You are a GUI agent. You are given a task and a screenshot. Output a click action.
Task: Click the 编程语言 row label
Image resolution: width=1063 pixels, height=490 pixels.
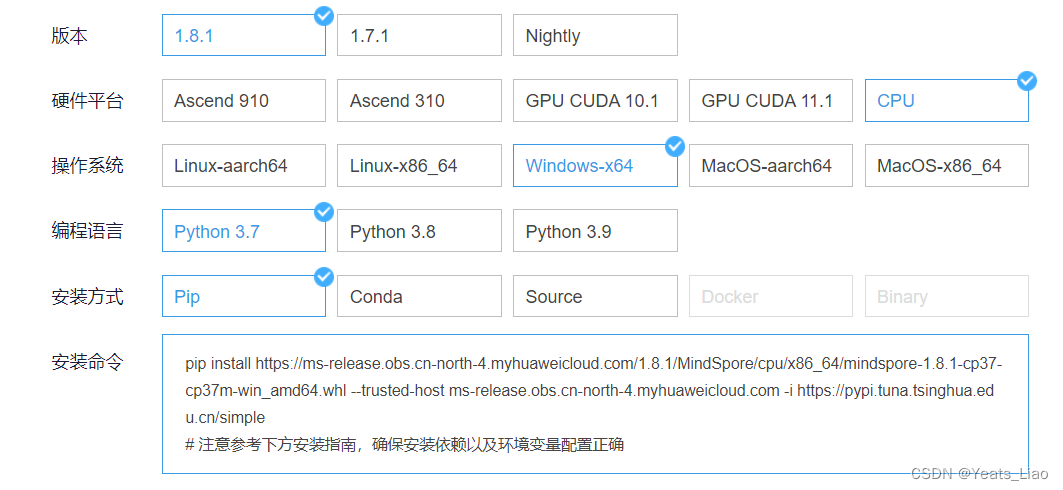pos(87,231)
